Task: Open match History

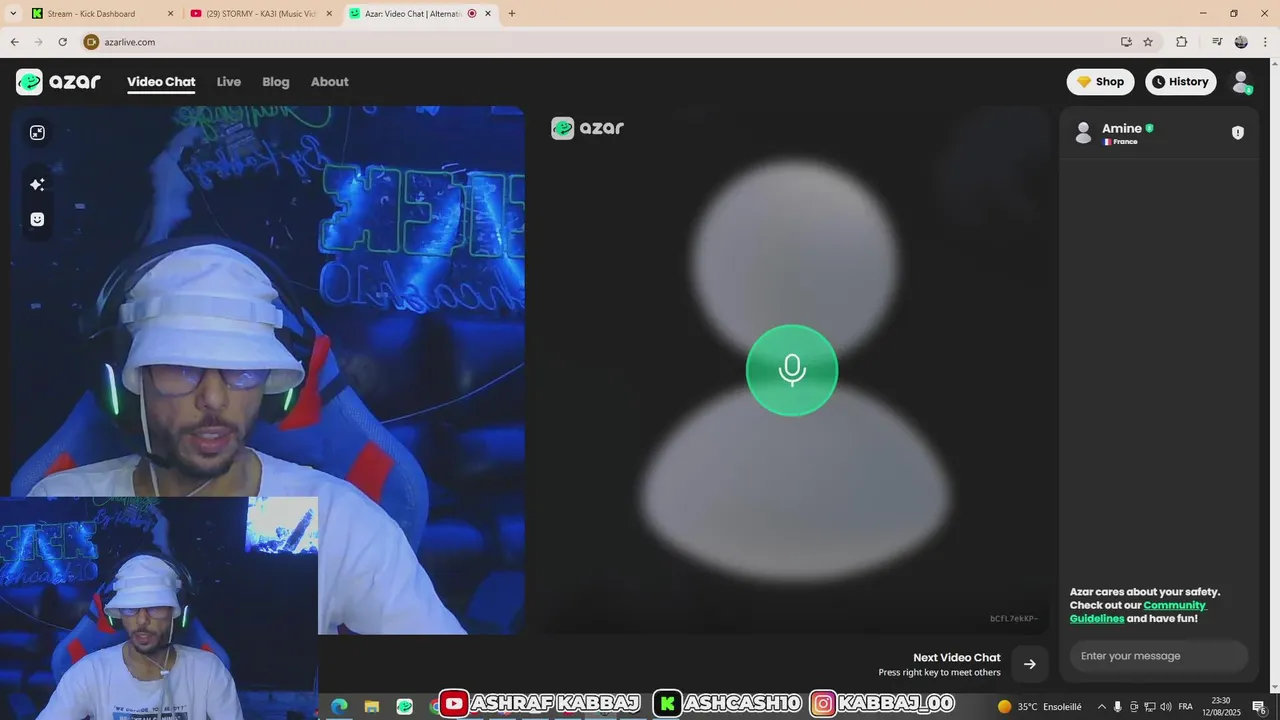Action: pos(1181,82)
